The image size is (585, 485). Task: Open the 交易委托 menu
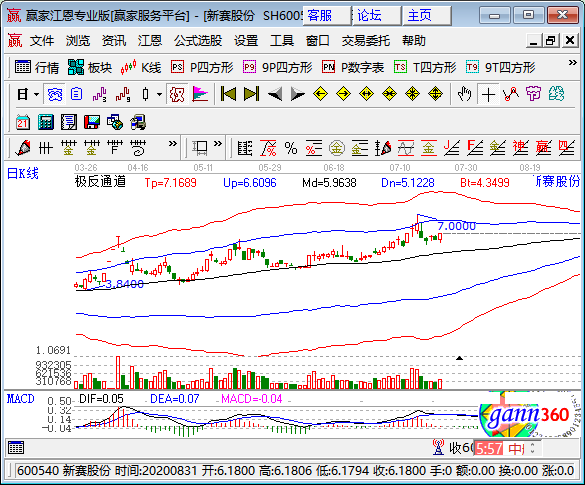[x=366, y=41]
